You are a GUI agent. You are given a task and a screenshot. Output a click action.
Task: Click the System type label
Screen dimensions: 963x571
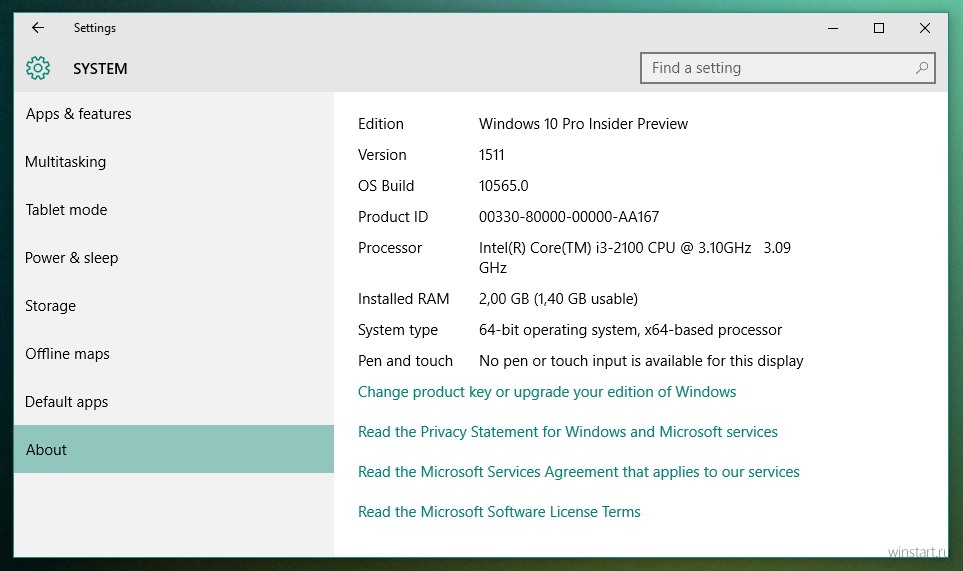pyautogui.click(x=398, y=330)
